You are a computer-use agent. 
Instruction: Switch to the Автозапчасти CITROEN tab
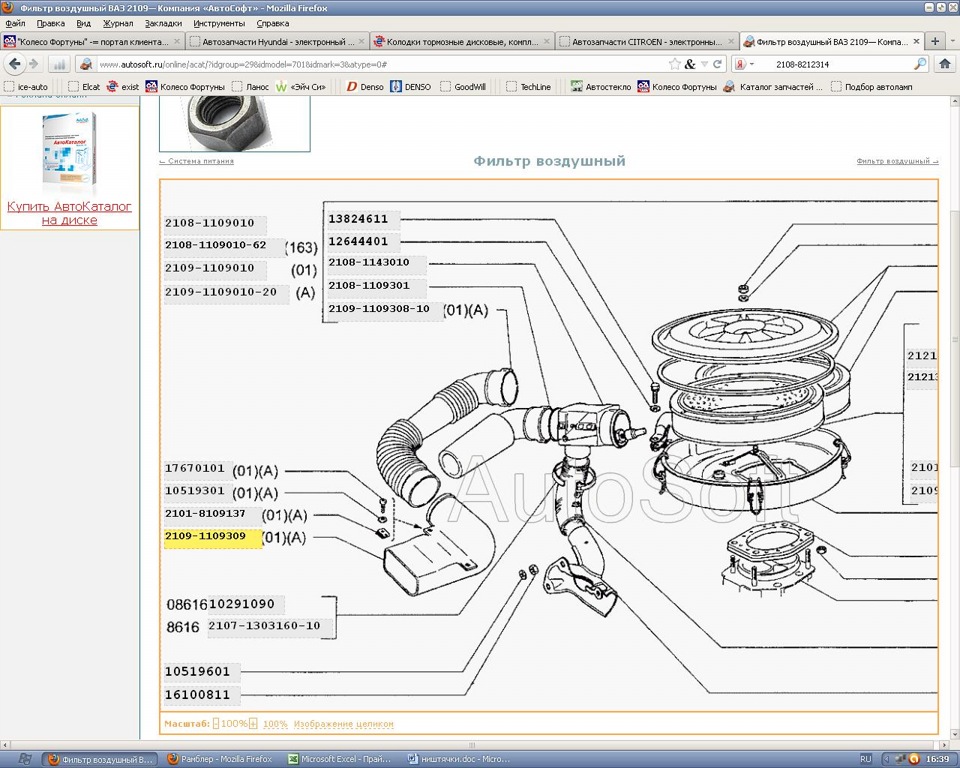[x=647, y=42]
